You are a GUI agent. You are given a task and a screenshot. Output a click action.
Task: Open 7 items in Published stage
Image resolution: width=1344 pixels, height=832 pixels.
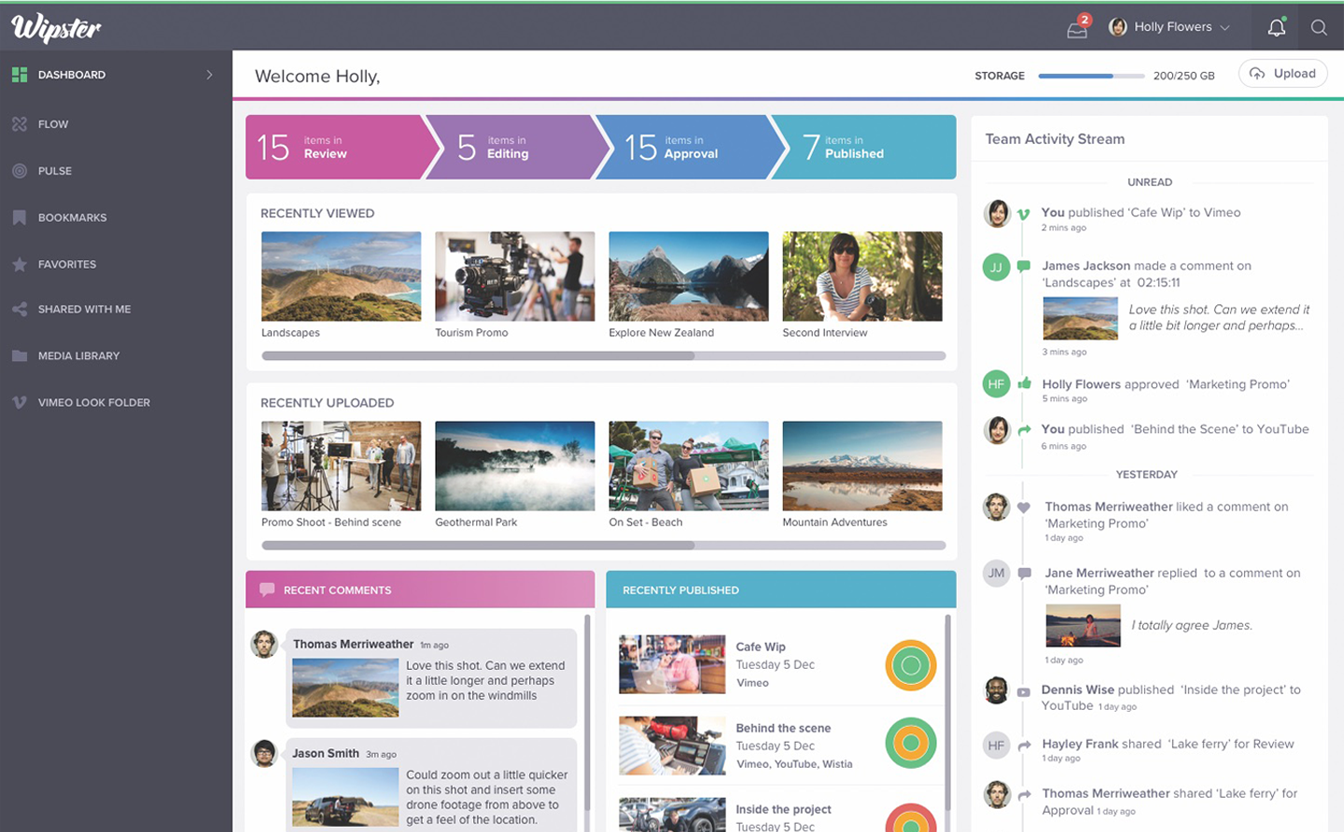click(x=865, y=147)
